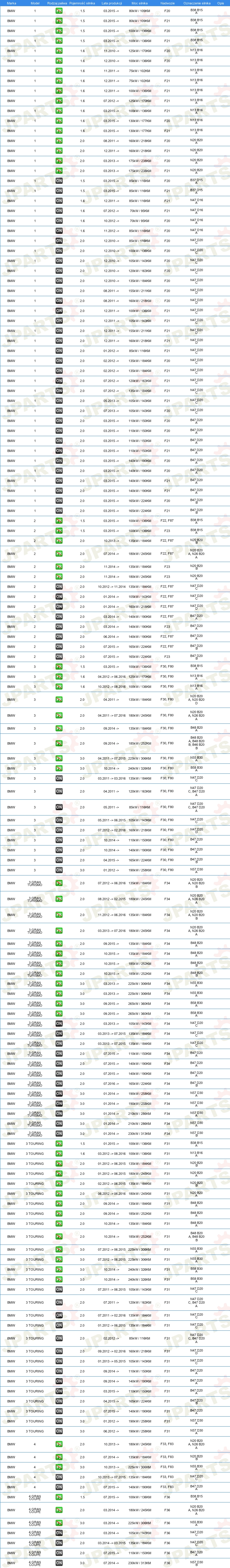
Task: Click petrol icon in BMW 4 07.2014 135kW/184KM row
Action: pyautogui.click(x=59, y=1457)
